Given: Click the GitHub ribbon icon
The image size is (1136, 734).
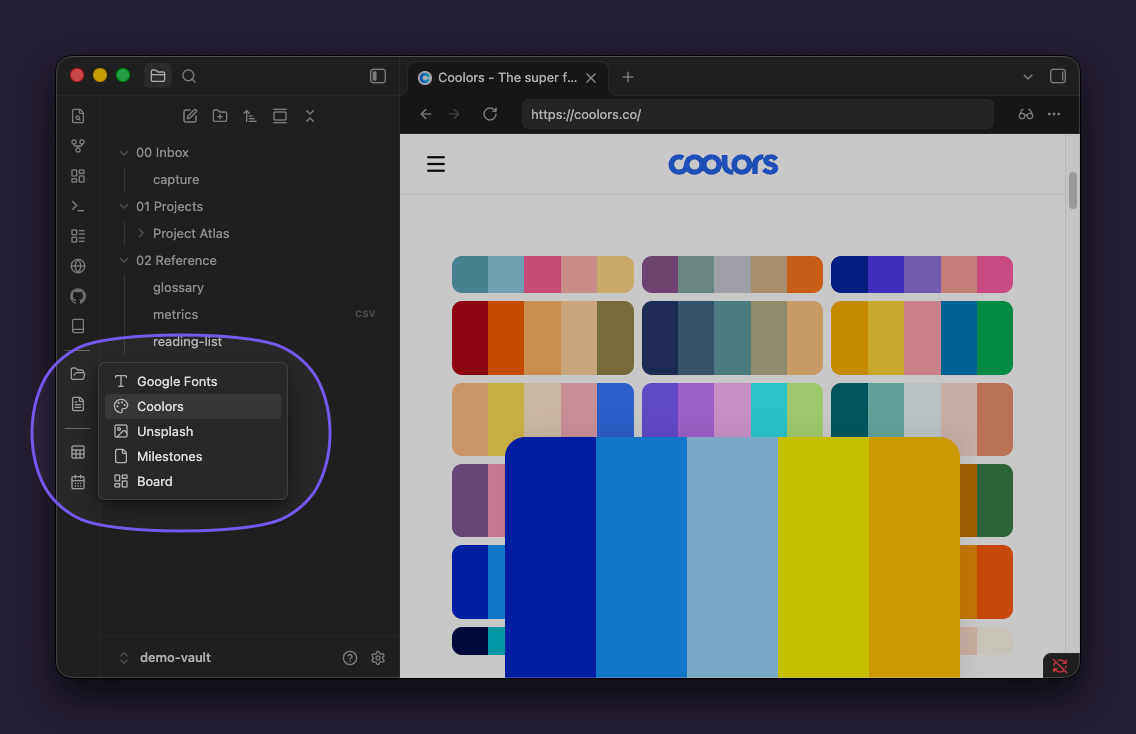Looking at the screenshot, I should (x=78, y=296).
